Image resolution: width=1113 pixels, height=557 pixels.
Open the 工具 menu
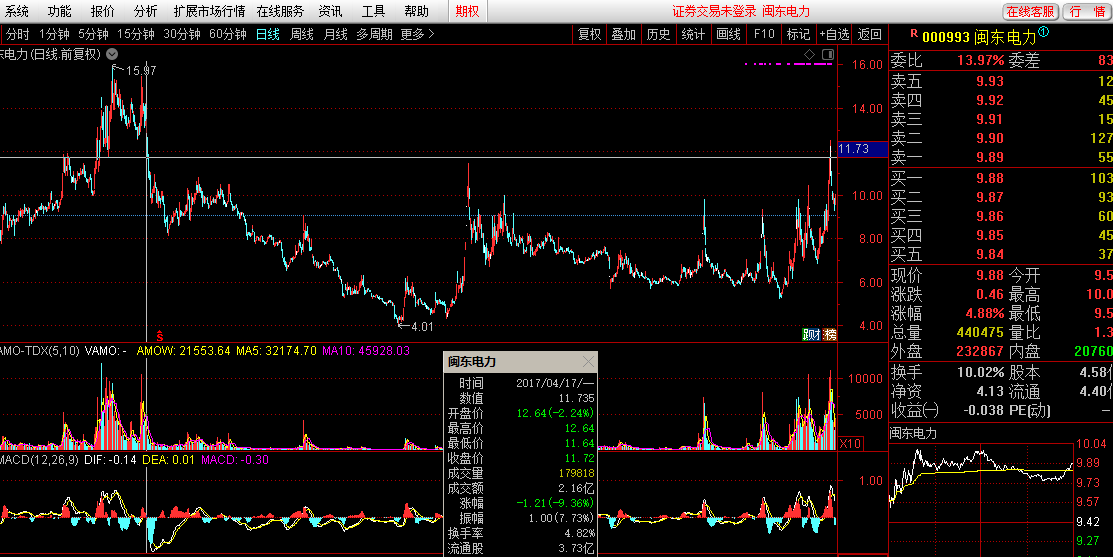point(373,11)
